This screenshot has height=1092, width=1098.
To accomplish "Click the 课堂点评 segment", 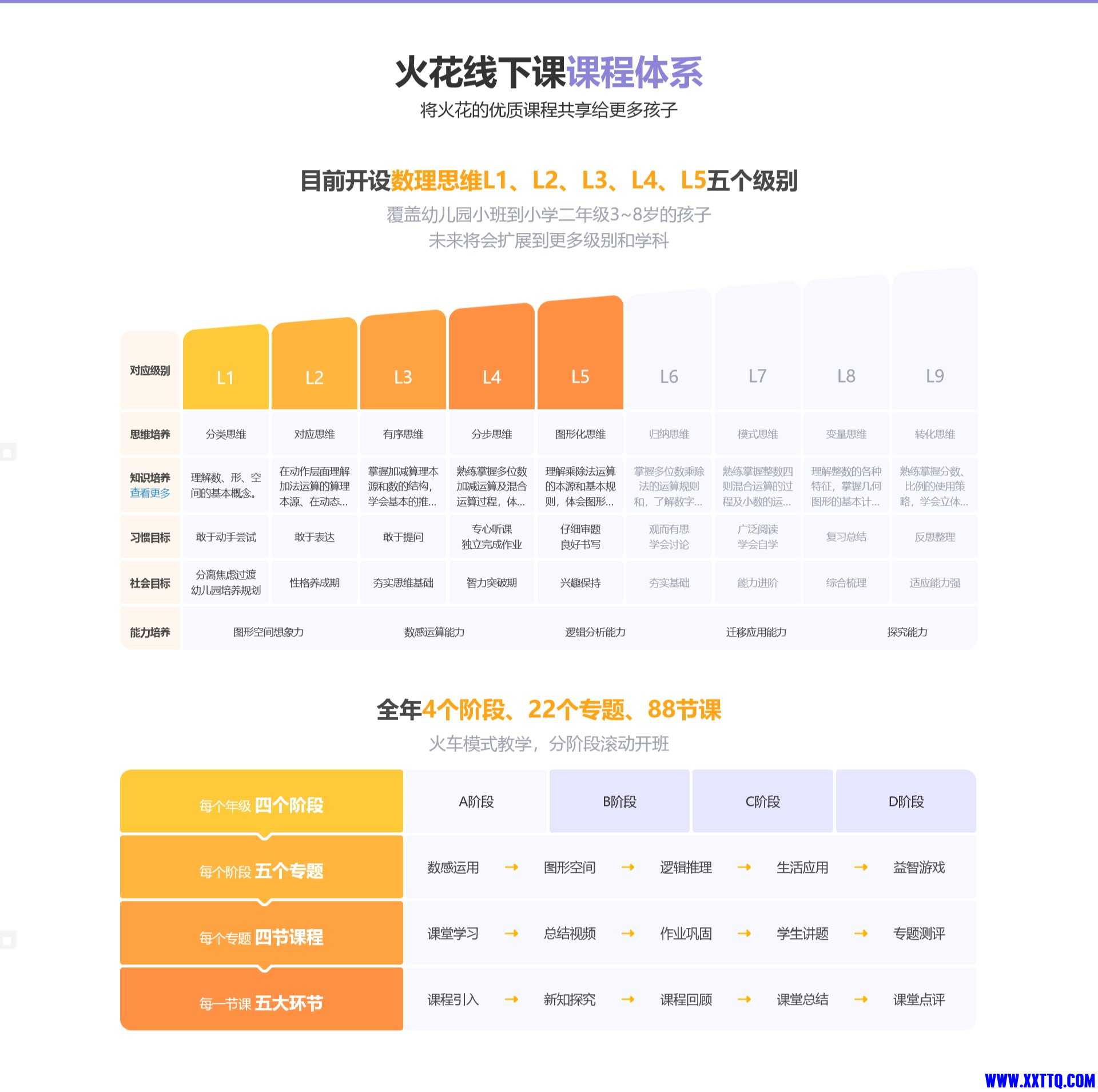I will (919, 999).
